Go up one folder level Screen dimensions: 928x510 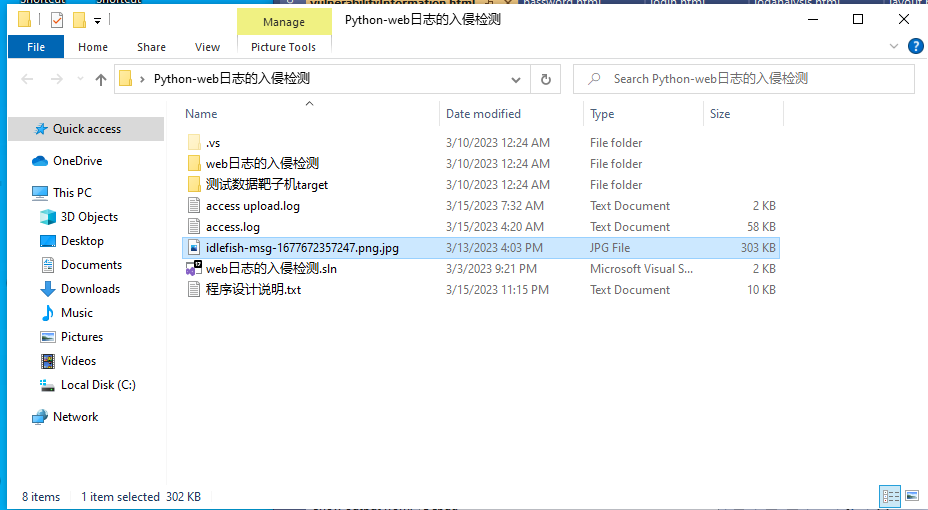click(101, 79)
